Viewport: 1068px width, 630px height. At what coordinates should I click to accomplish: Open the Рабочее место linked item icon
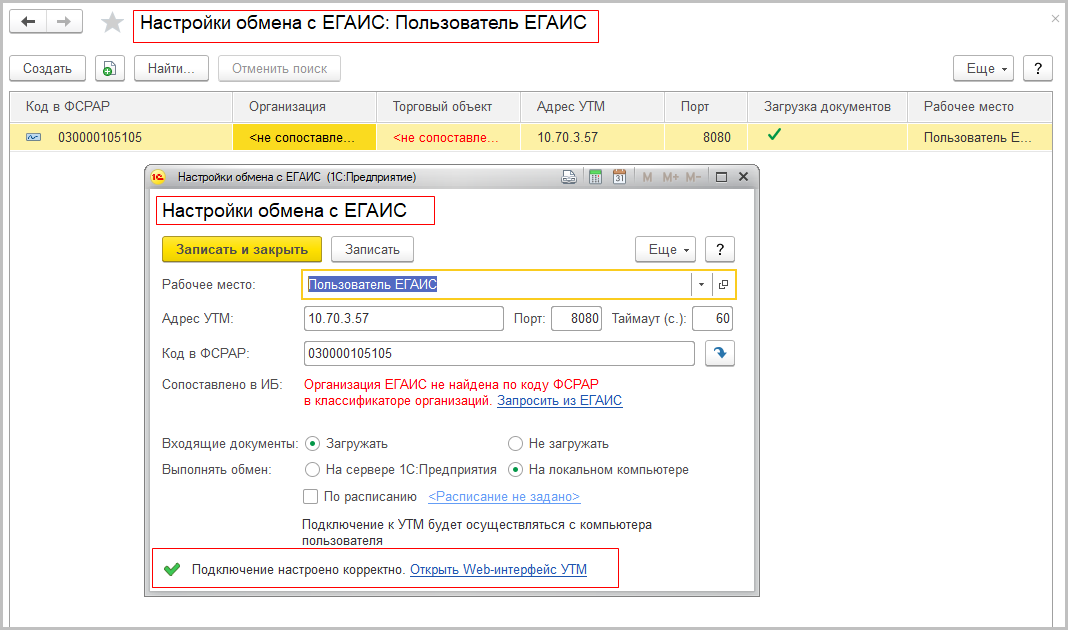pos(723,285)
